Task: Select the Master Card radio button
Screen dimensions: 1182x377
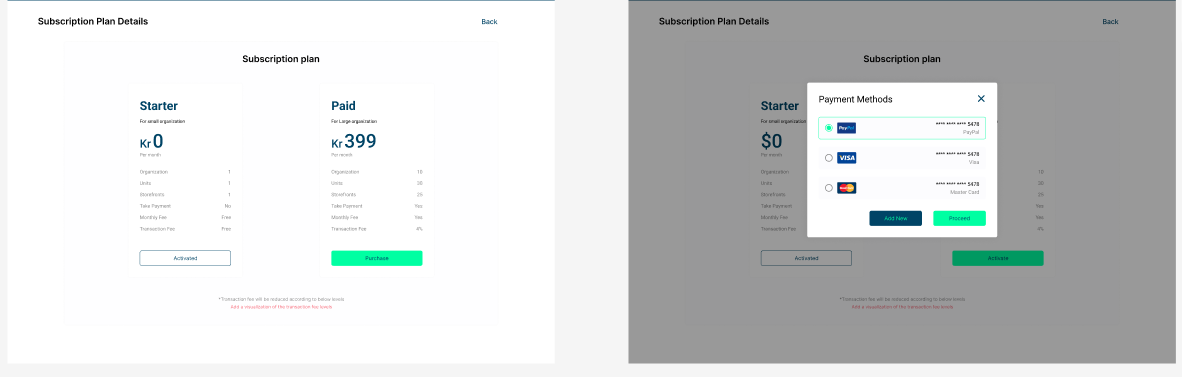Action: click(828, 188)
